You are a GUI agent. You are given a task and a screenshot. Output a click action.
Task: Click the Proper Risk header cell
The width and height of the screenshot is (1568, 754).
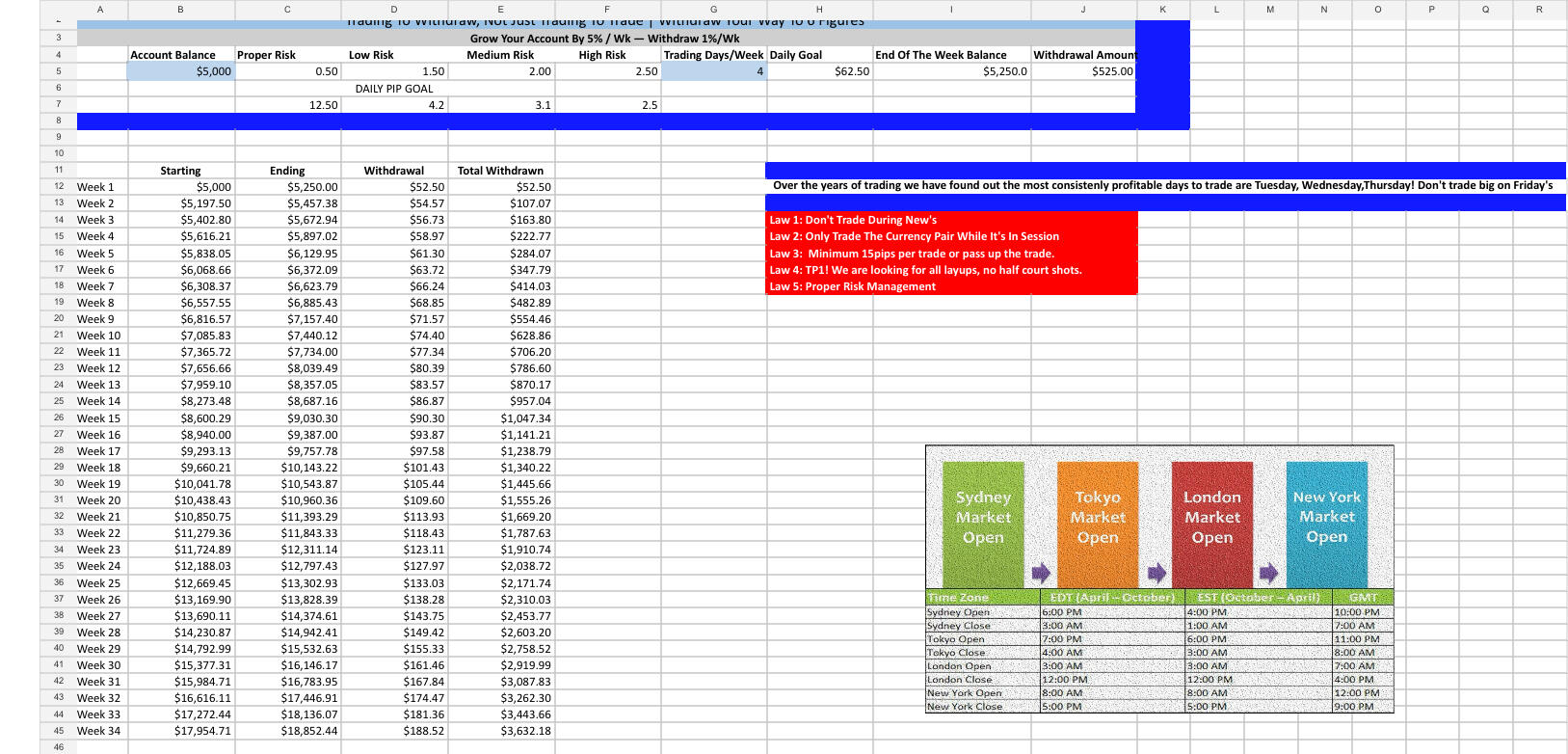click(287, 55)
